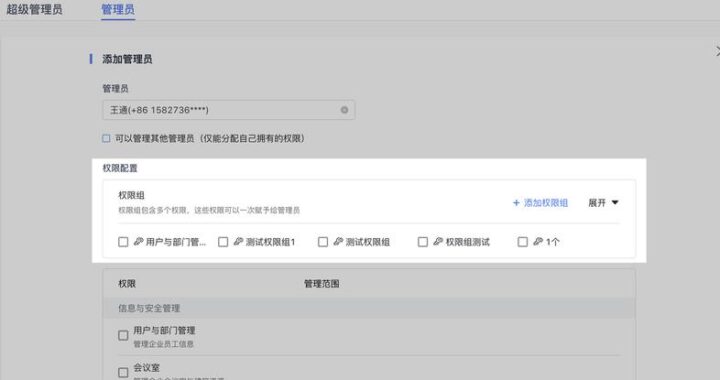The height and width of the screenshot is (380, 720).
Task: Check the 1个 permission group checkbox
Action: 523,242
